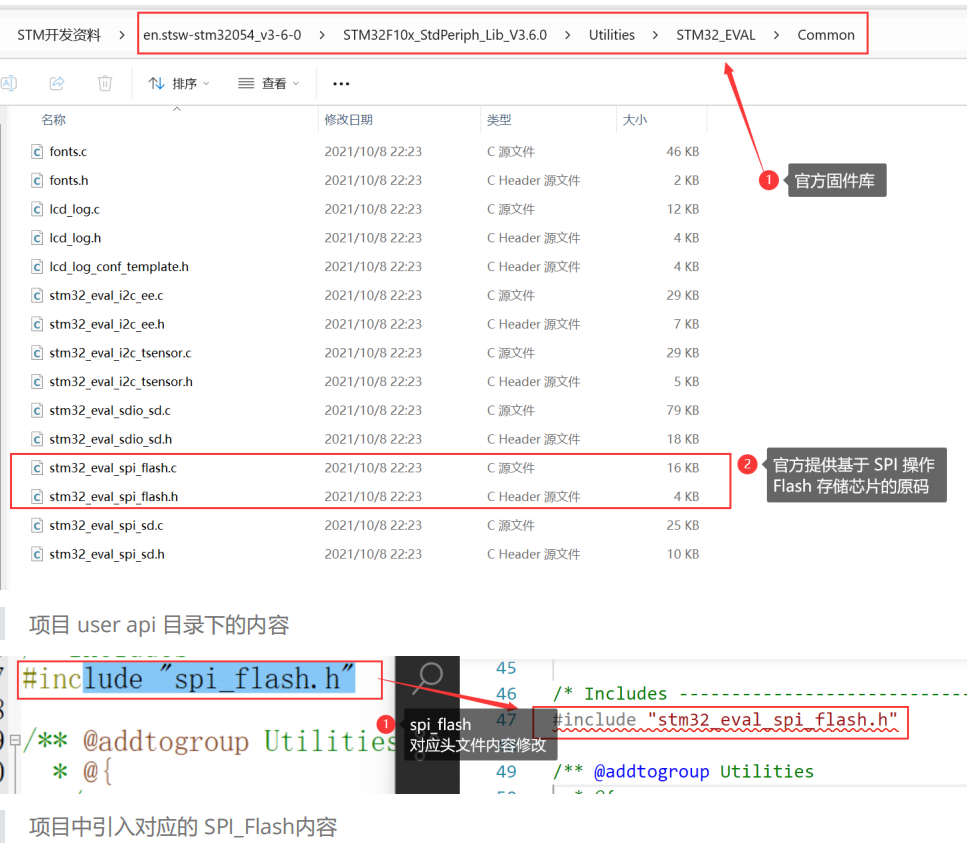This screenshot has width=977, height=850.
Task: Click the share icon in toolbar
Action: click(x=57, y=83)
